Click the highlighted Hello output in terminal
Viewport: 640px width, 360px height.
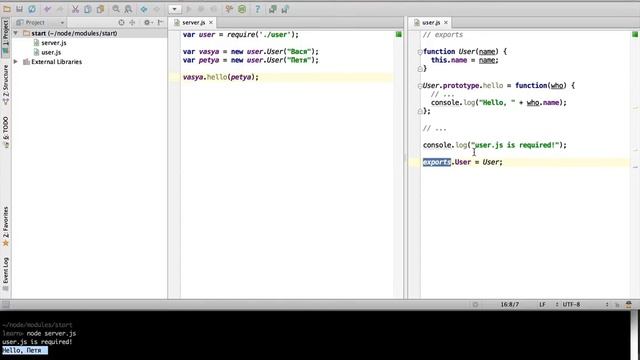(x=24, y=350)
